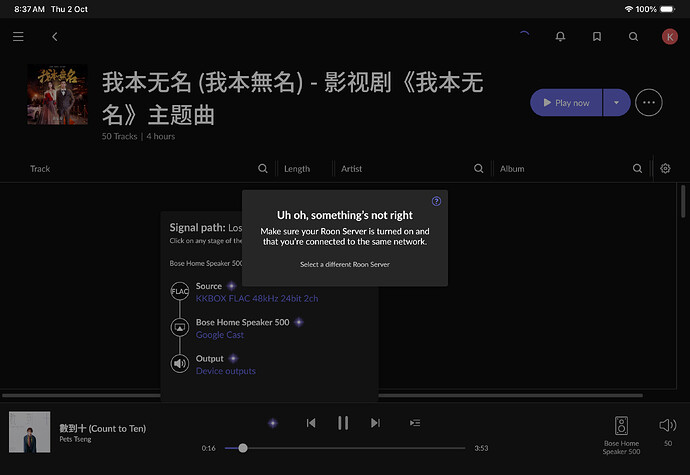
Task: Expand the Play now dropdown arrow
Action: [616, 102]
